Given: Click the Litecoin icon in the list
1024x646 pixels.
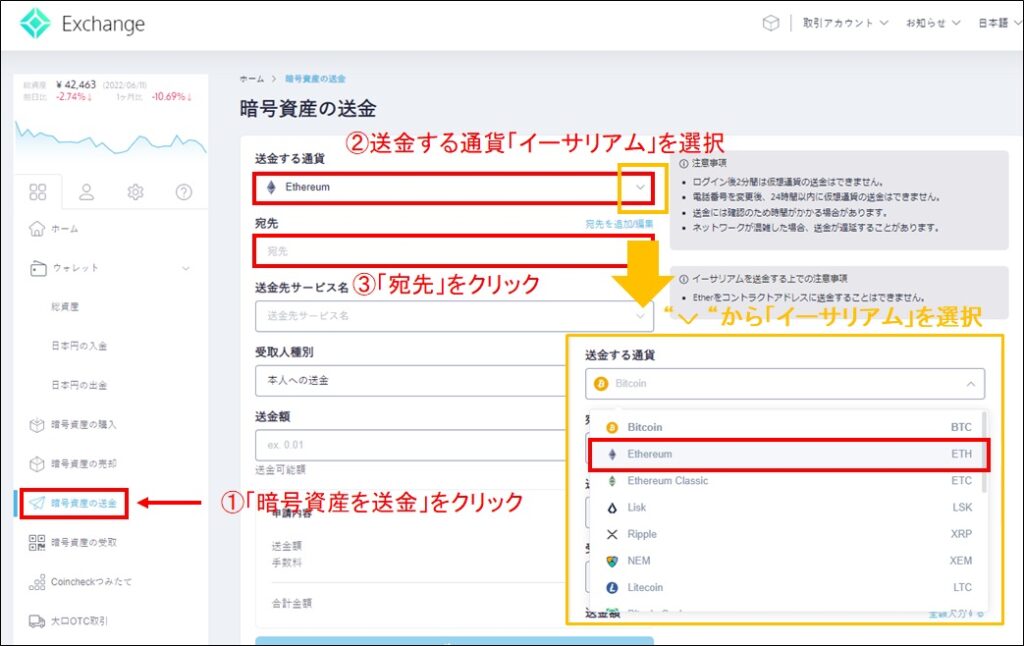Looking at the screenshot, I should (612, 588).
